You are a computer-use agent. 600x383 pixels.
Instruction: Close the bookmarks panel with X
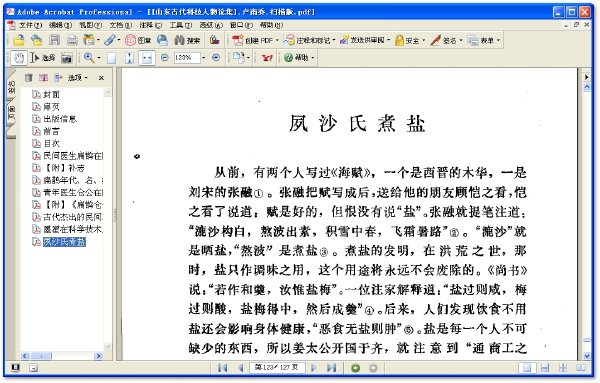pyautogui.click(x=101, y=78)
